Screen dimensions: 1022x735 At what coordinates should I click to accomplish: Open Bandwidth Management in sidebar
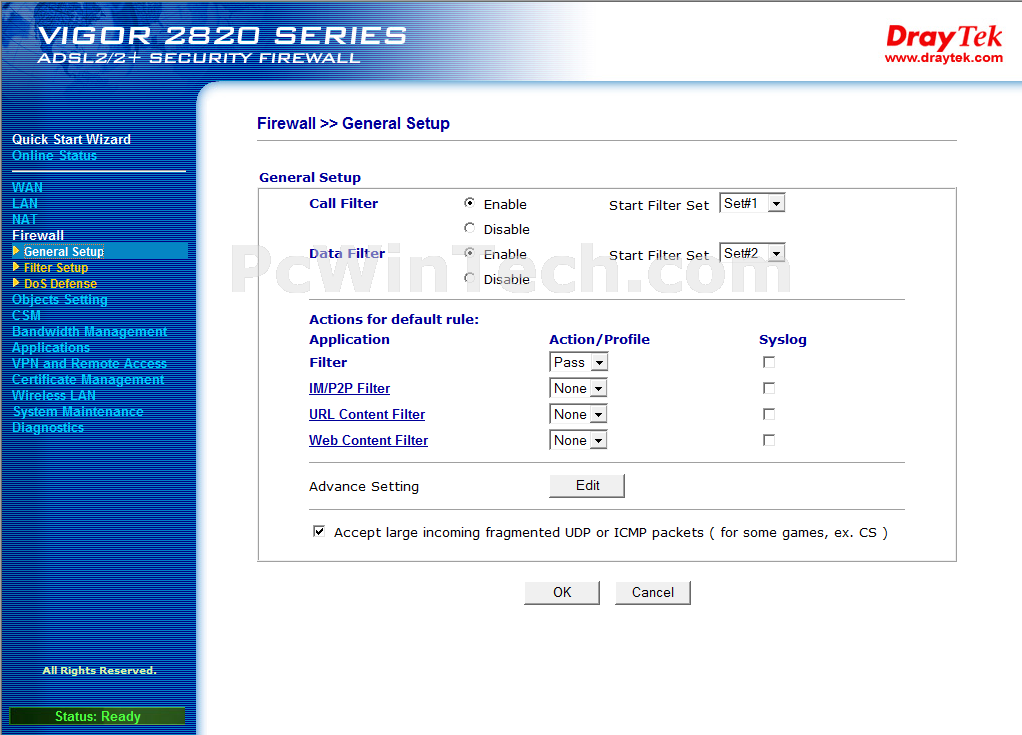[89, 332]
